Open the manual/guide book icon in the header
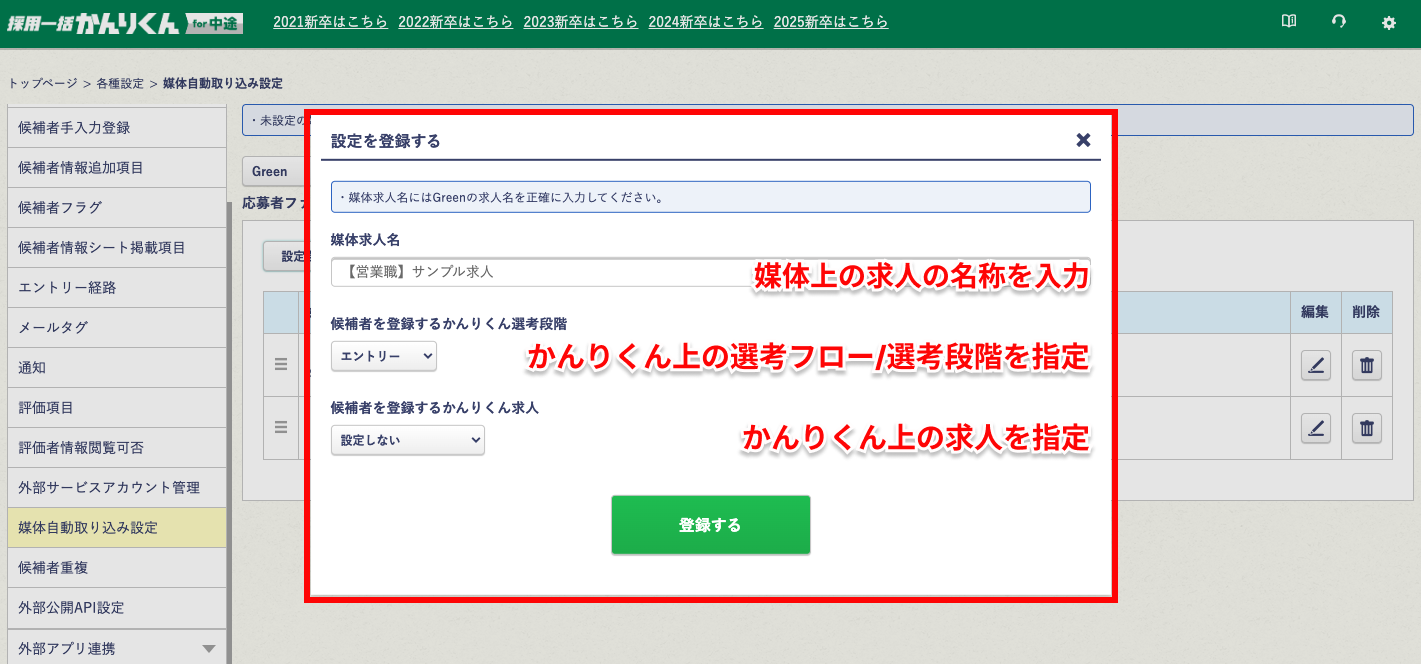The height and width of the screenshot is (664, 1421). click(x=1289, y=20)
